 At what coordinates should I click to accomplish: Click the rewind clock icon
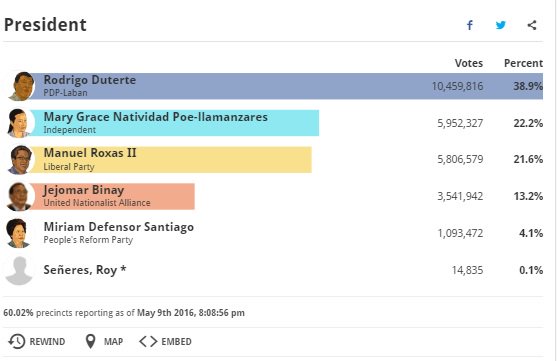click(x=16, y=341)
